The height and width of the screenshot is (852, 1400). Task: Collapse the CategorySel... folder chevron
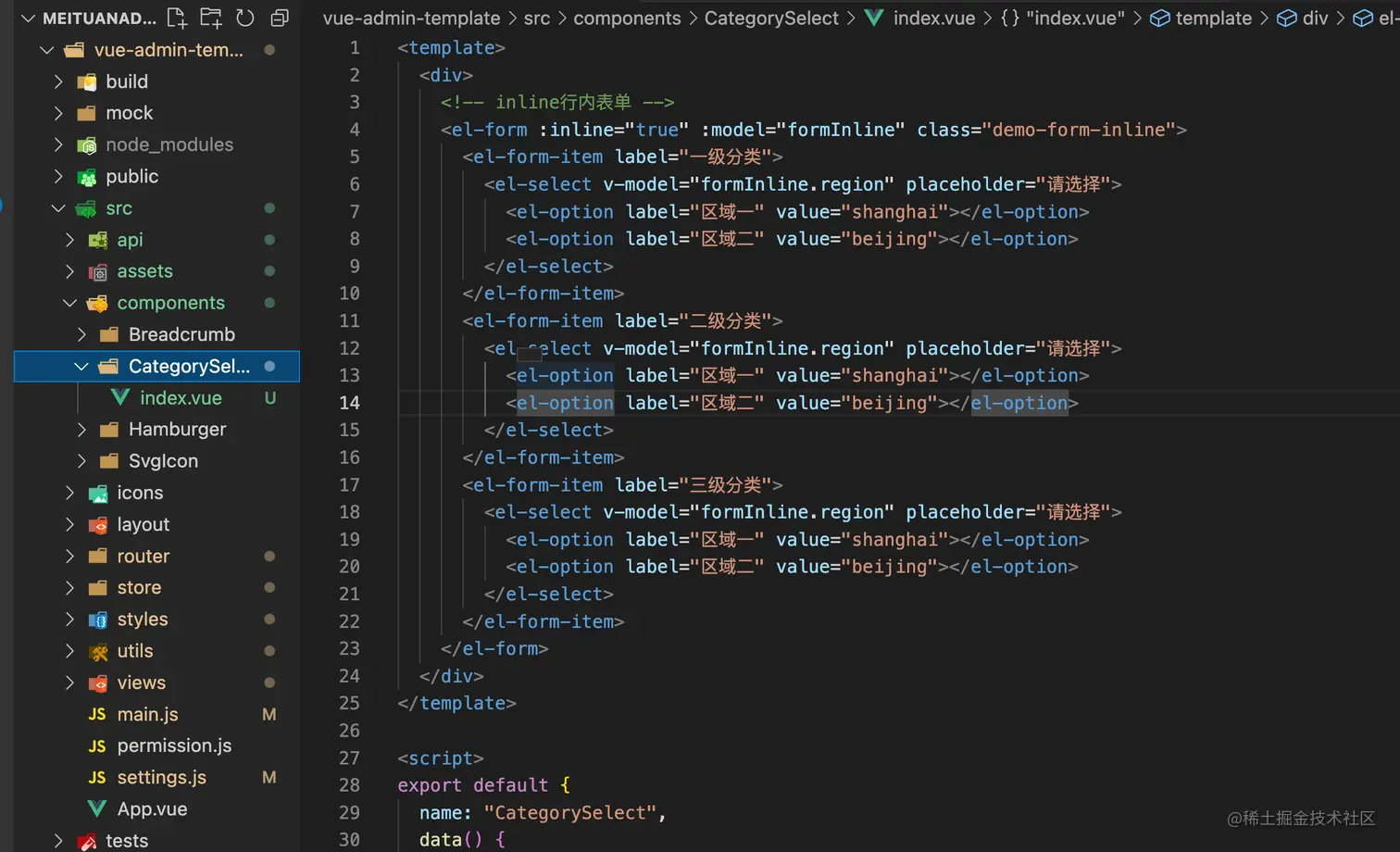click(x=81, y=366)
